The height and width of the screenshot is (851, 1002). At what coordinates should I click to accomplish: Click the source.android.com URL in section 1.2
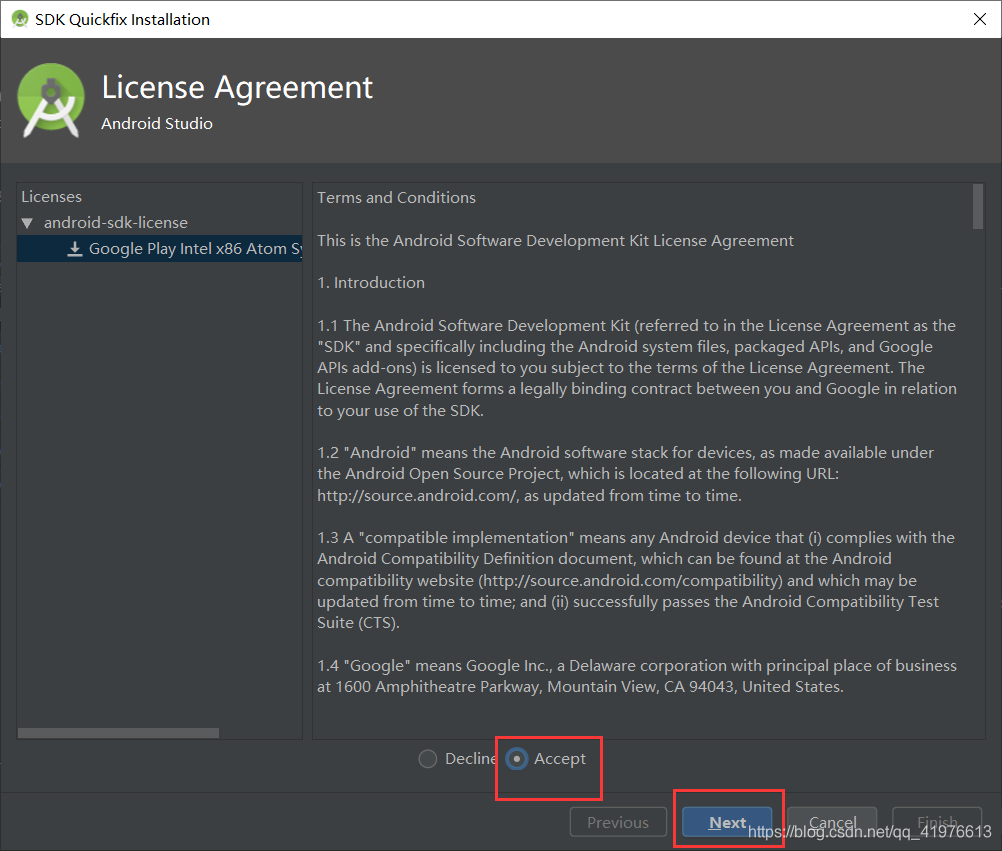click(416, 495)
